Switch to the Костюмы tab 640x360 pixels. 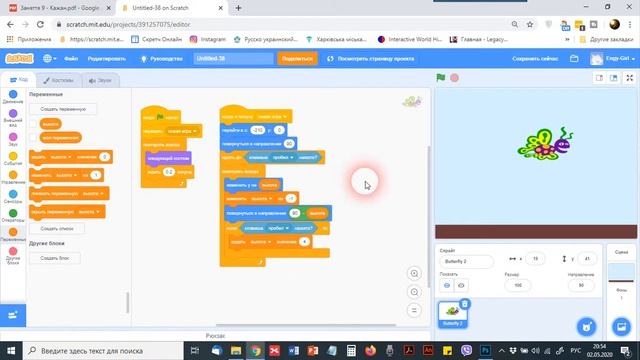[x=58, y=80]
